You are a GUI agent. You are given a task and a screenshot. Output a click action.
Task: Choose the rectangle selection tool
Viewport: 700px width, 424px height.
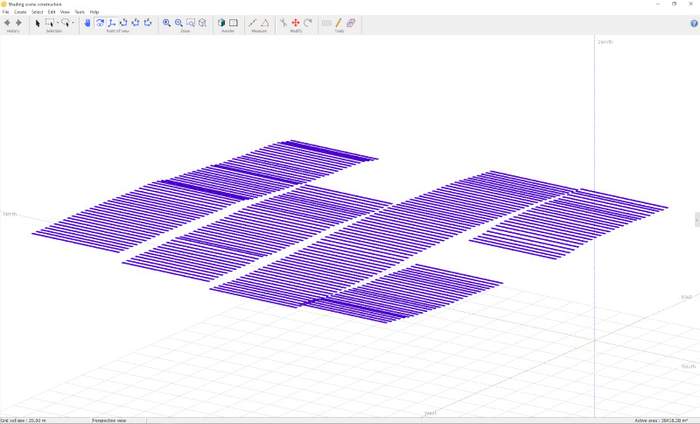[49, 23]
